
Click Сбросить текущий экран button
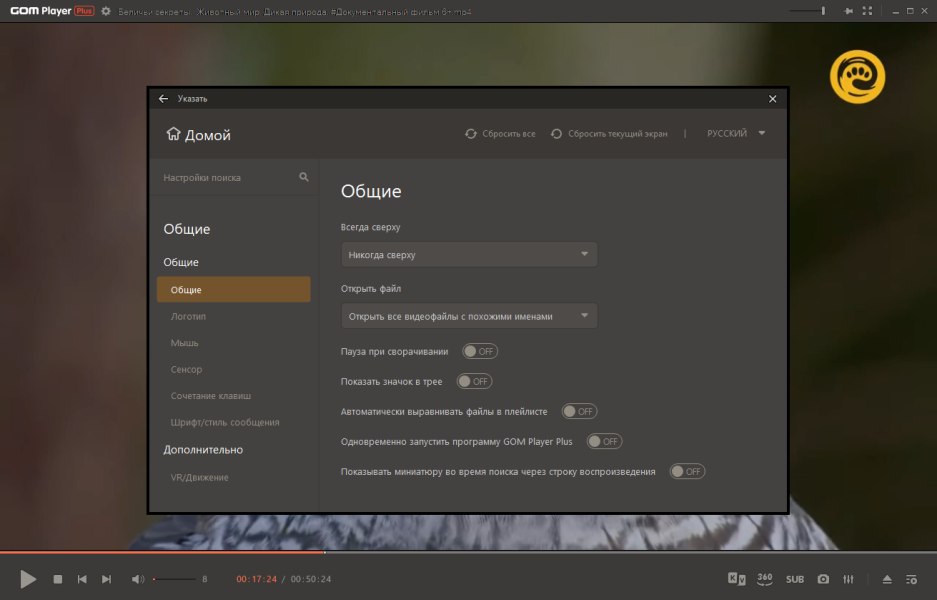(x=609, y=134)
